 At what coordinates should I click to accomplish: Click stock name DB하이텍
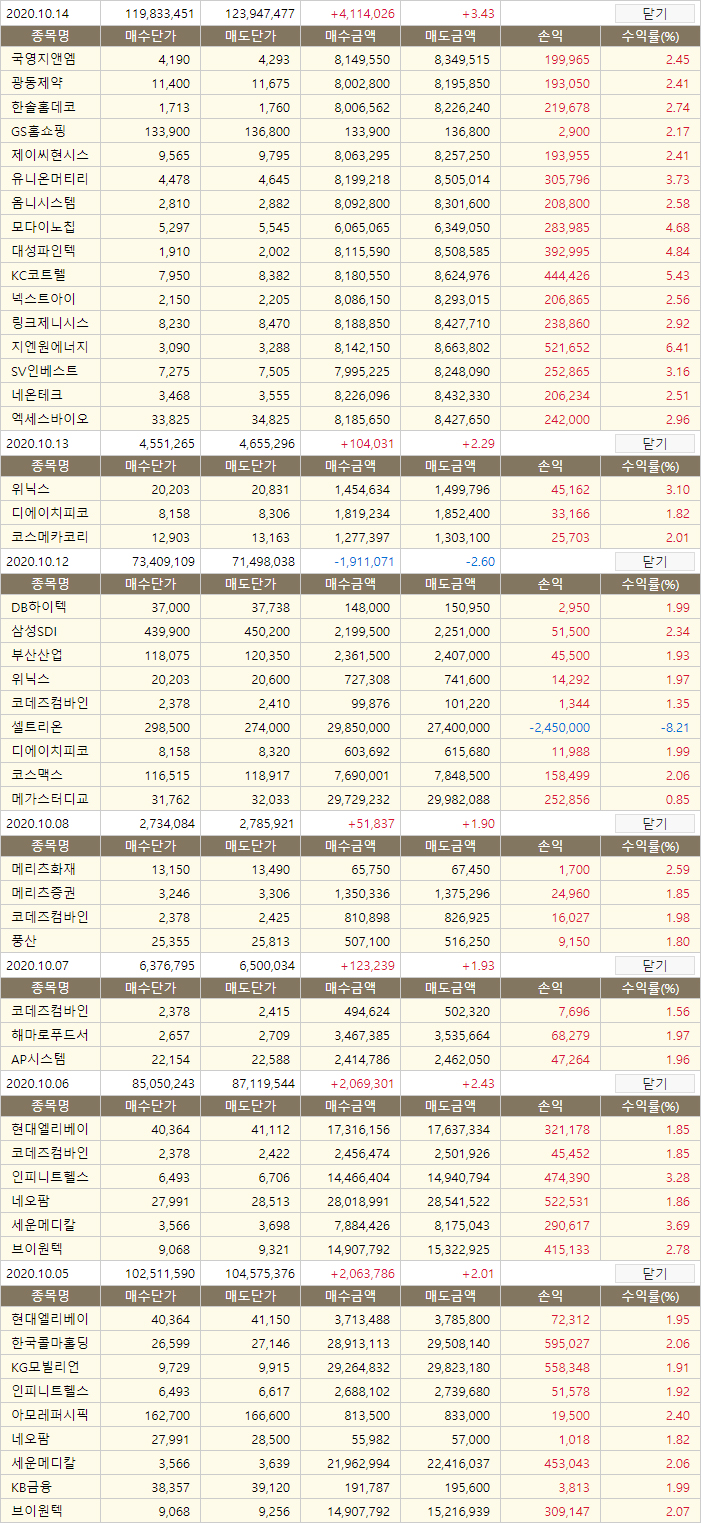[x=39, y=607]
